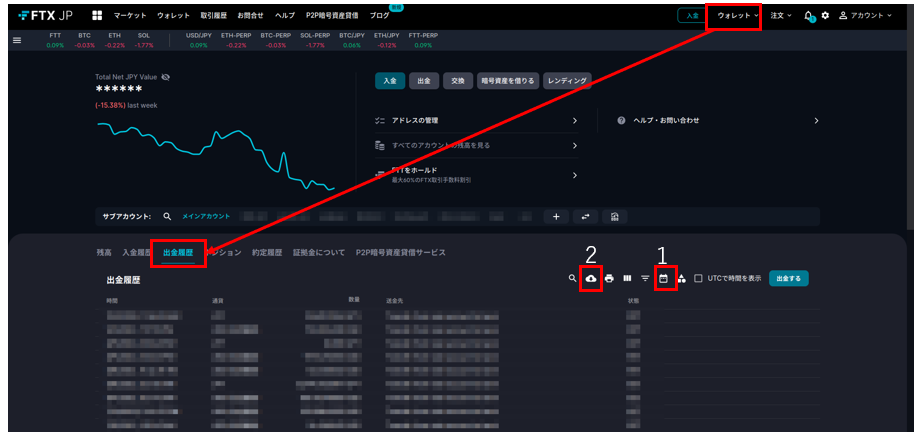Switch to the 証拠金について tab

319,252
